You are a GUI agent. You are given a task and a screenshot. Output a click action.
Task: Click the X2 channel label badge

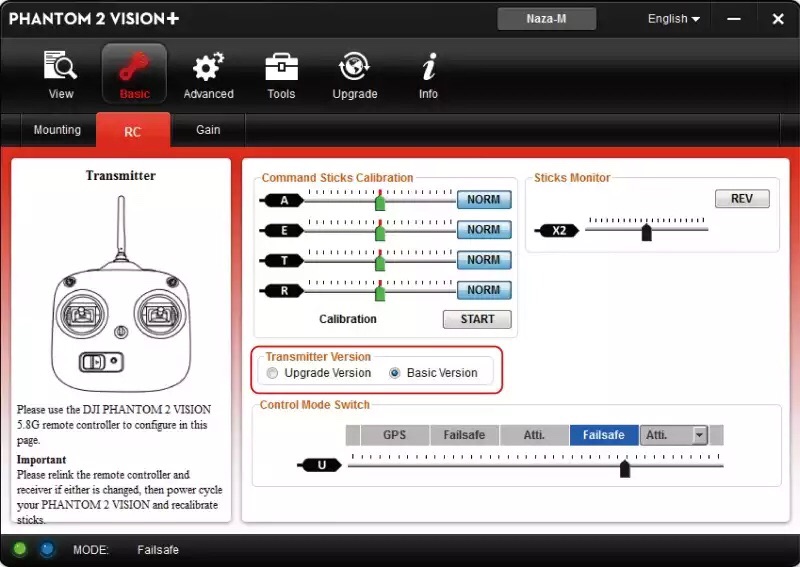point(557,231)
